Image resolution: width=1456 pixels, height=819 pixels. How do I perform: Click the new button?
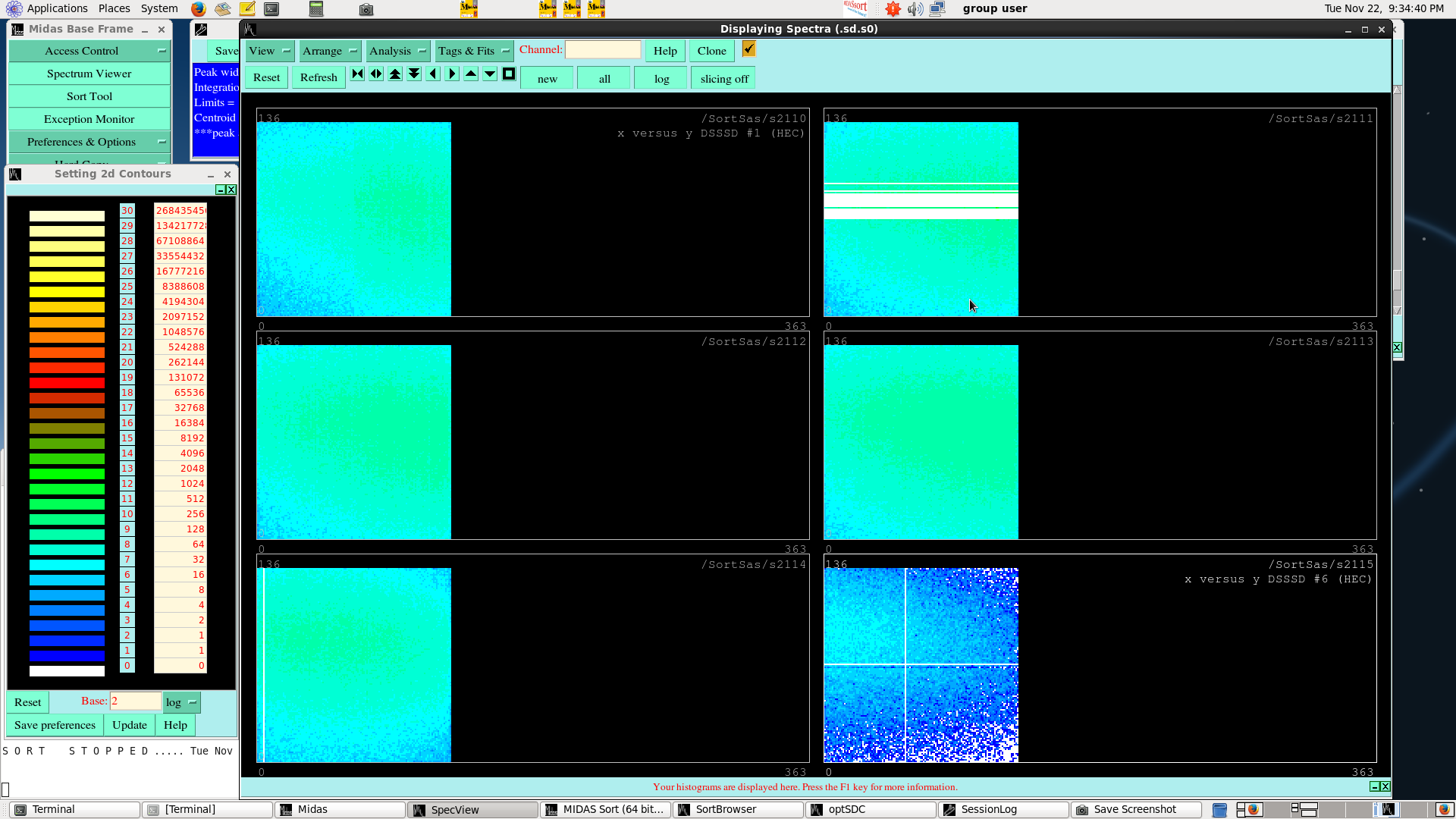[547, 79]
